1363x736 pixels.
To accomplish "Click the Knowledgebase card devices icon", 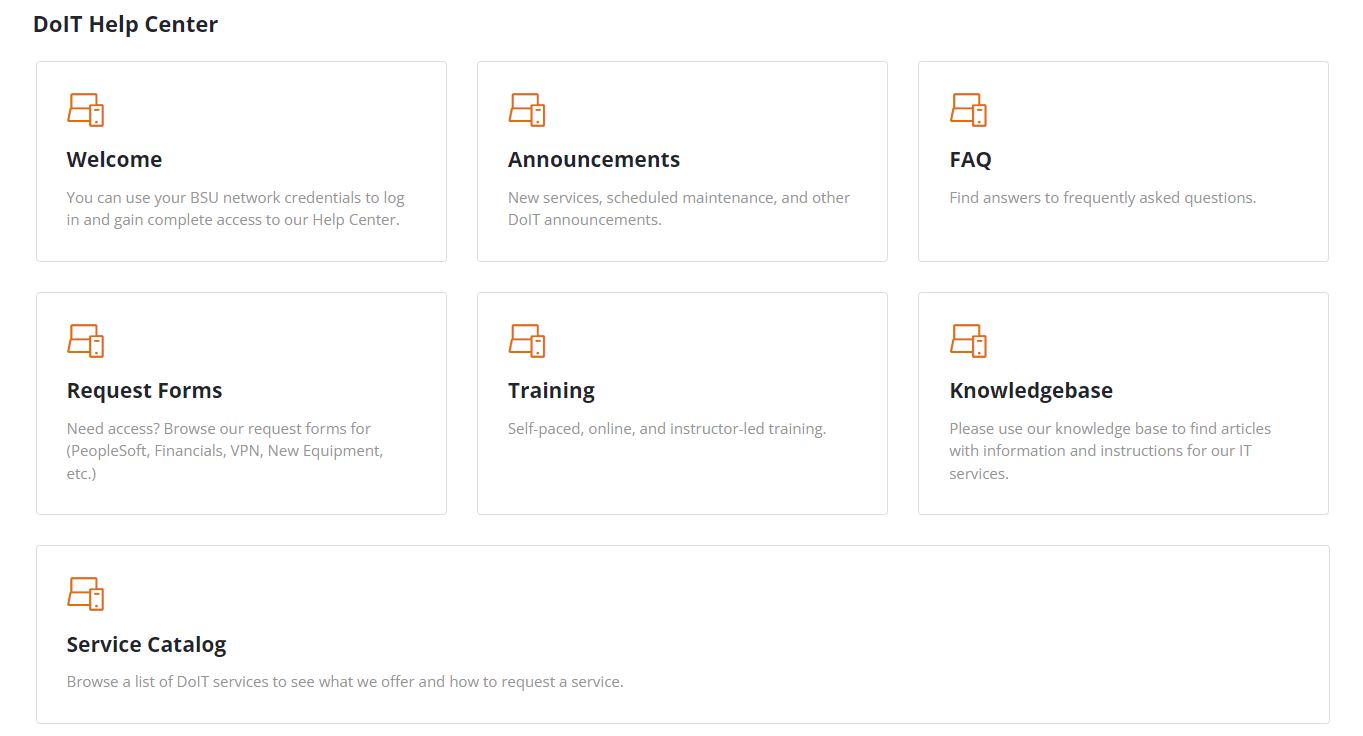I will tap(968, 339).
